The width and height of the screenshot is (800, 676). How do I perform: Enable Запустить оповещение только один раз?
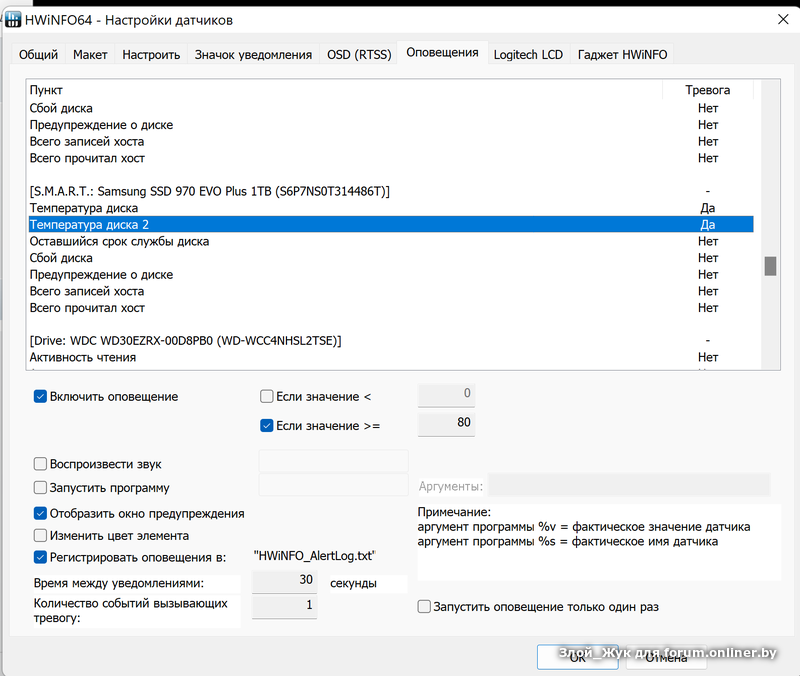(425, 607)
